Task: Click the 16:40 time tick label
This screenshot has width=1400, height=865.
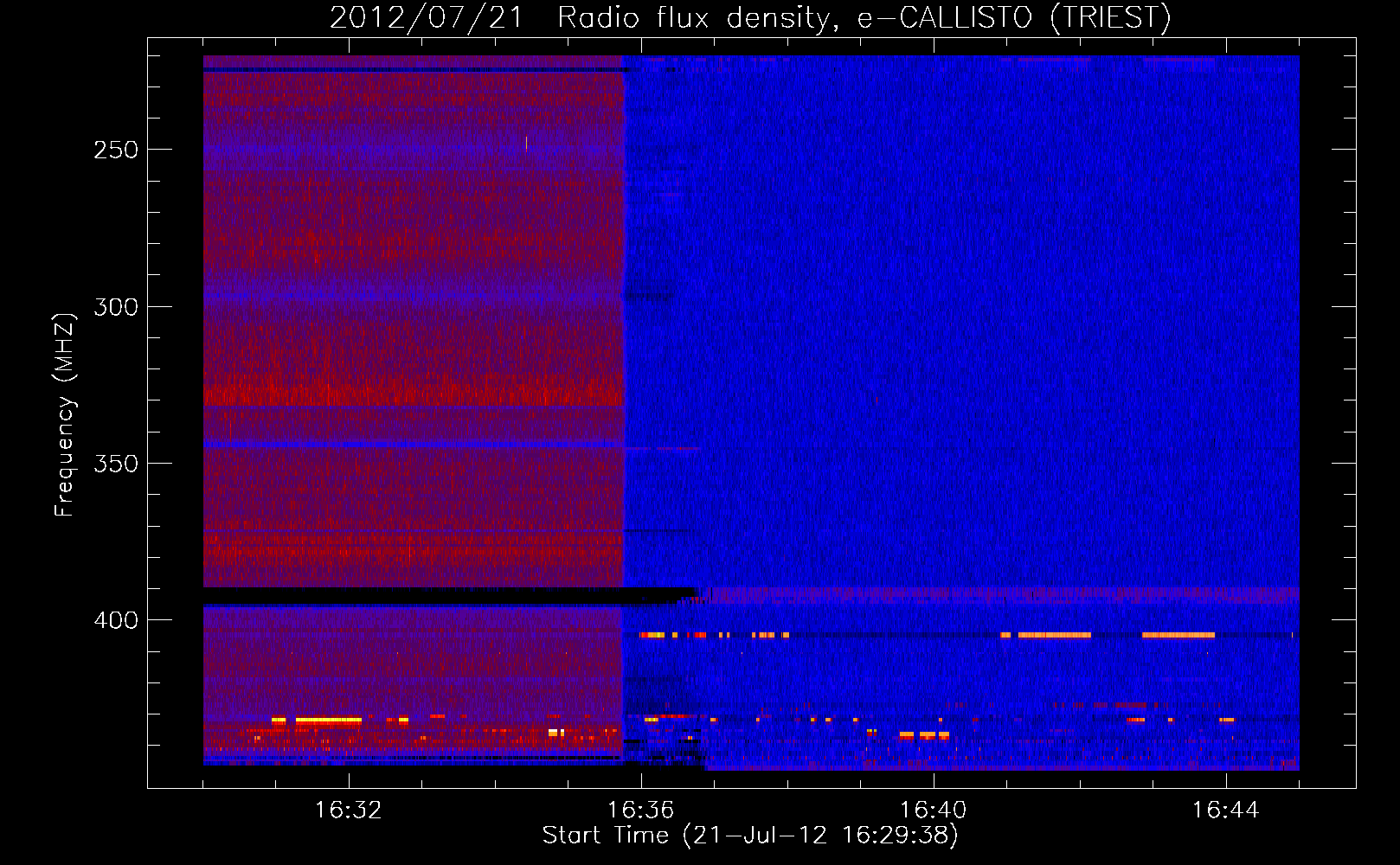Action: pyautogui.click(x=934, y=811)
